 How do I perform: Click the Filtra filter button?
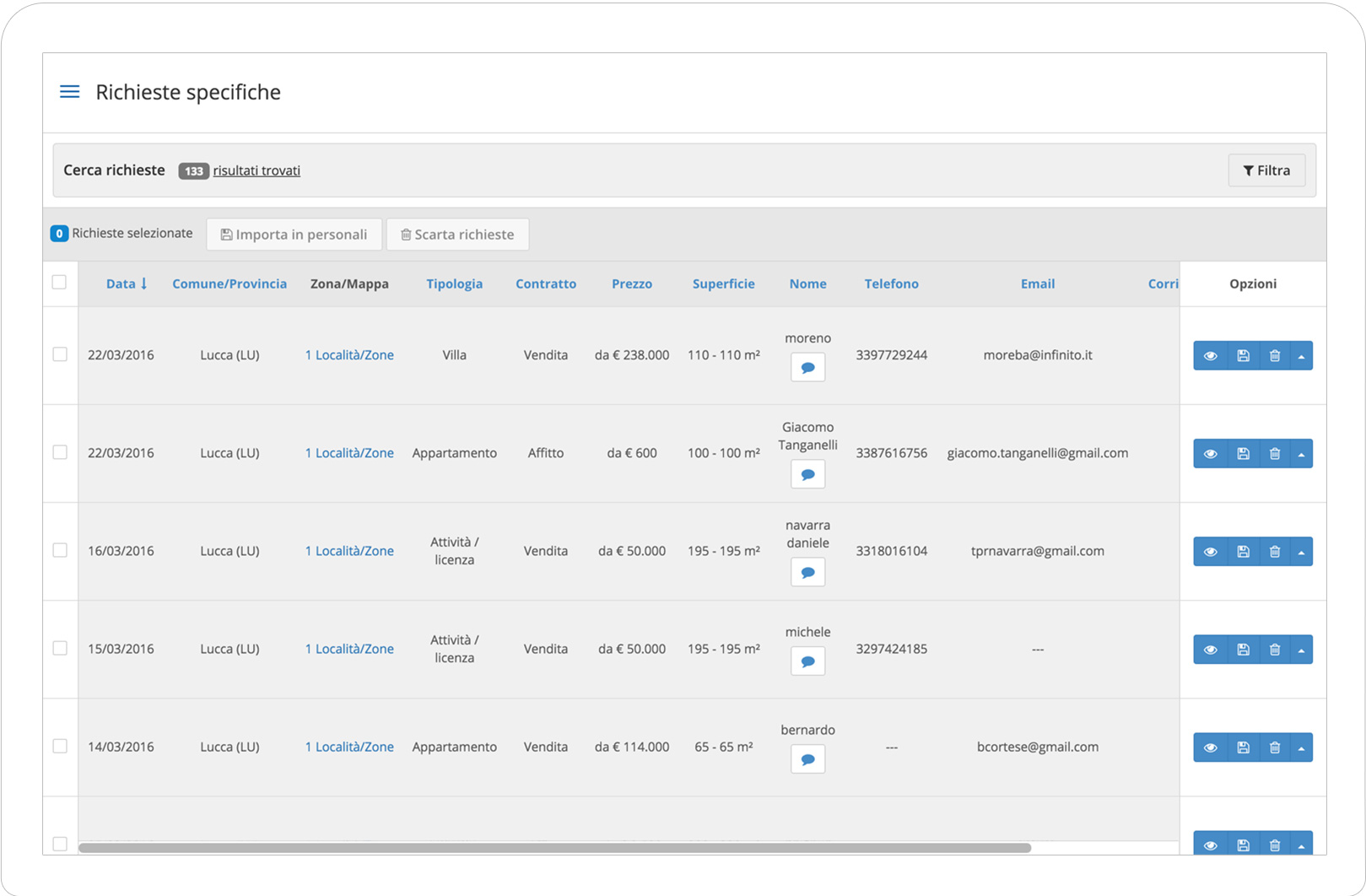point(1266,170)
